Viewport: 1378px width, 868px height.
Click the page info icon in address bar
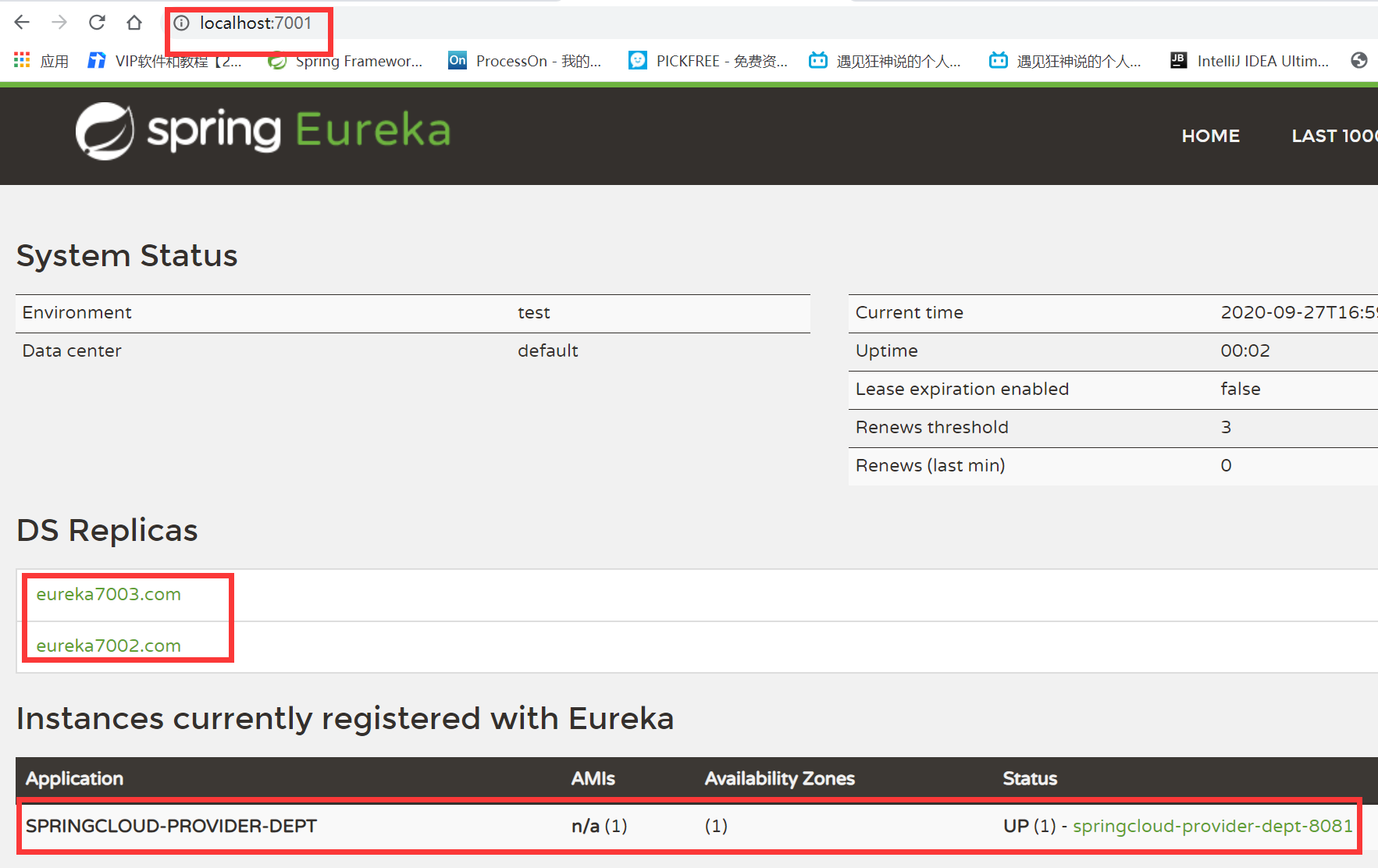point(182,23)
